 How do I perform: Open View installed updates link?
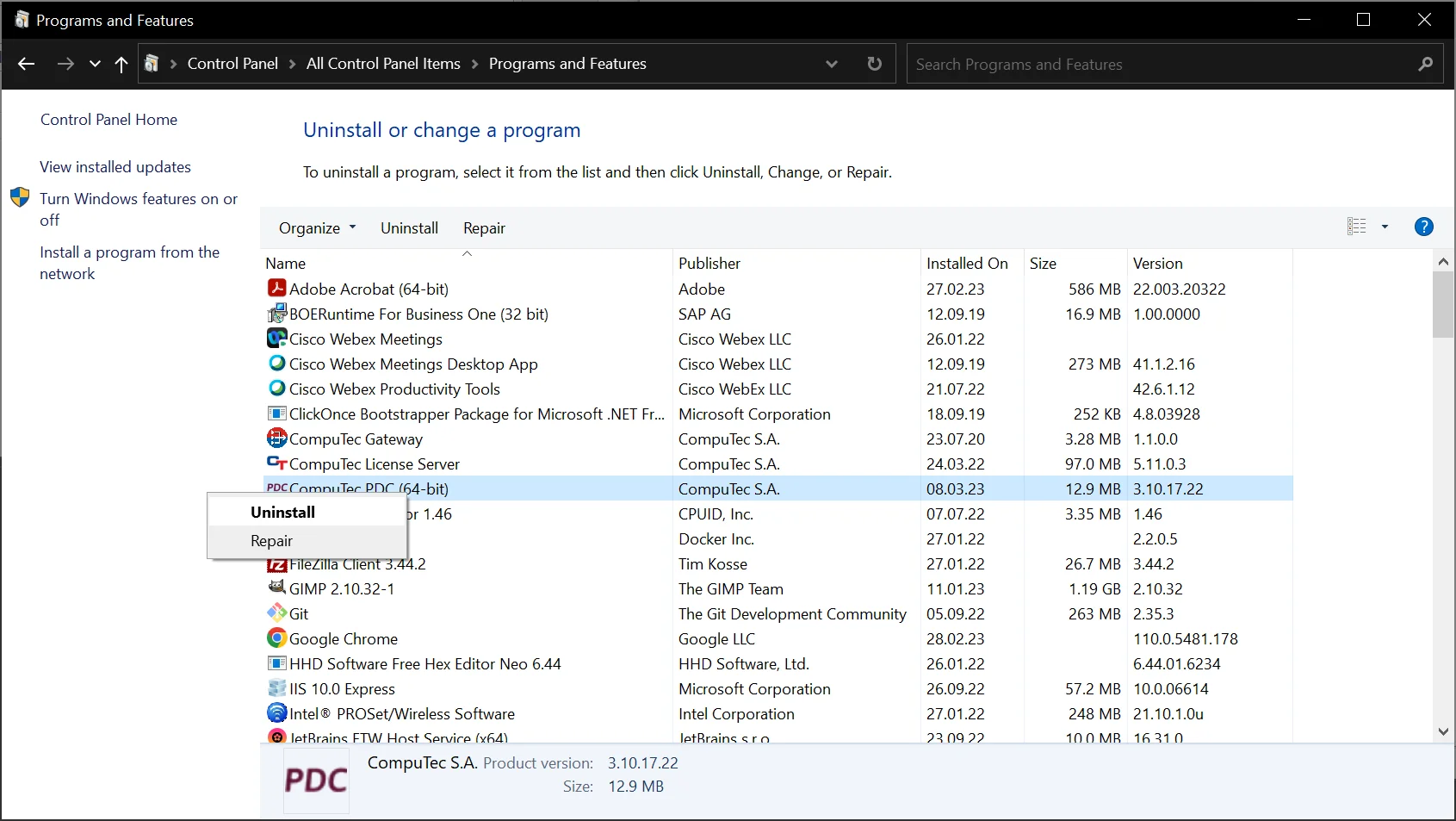[115, 167]
